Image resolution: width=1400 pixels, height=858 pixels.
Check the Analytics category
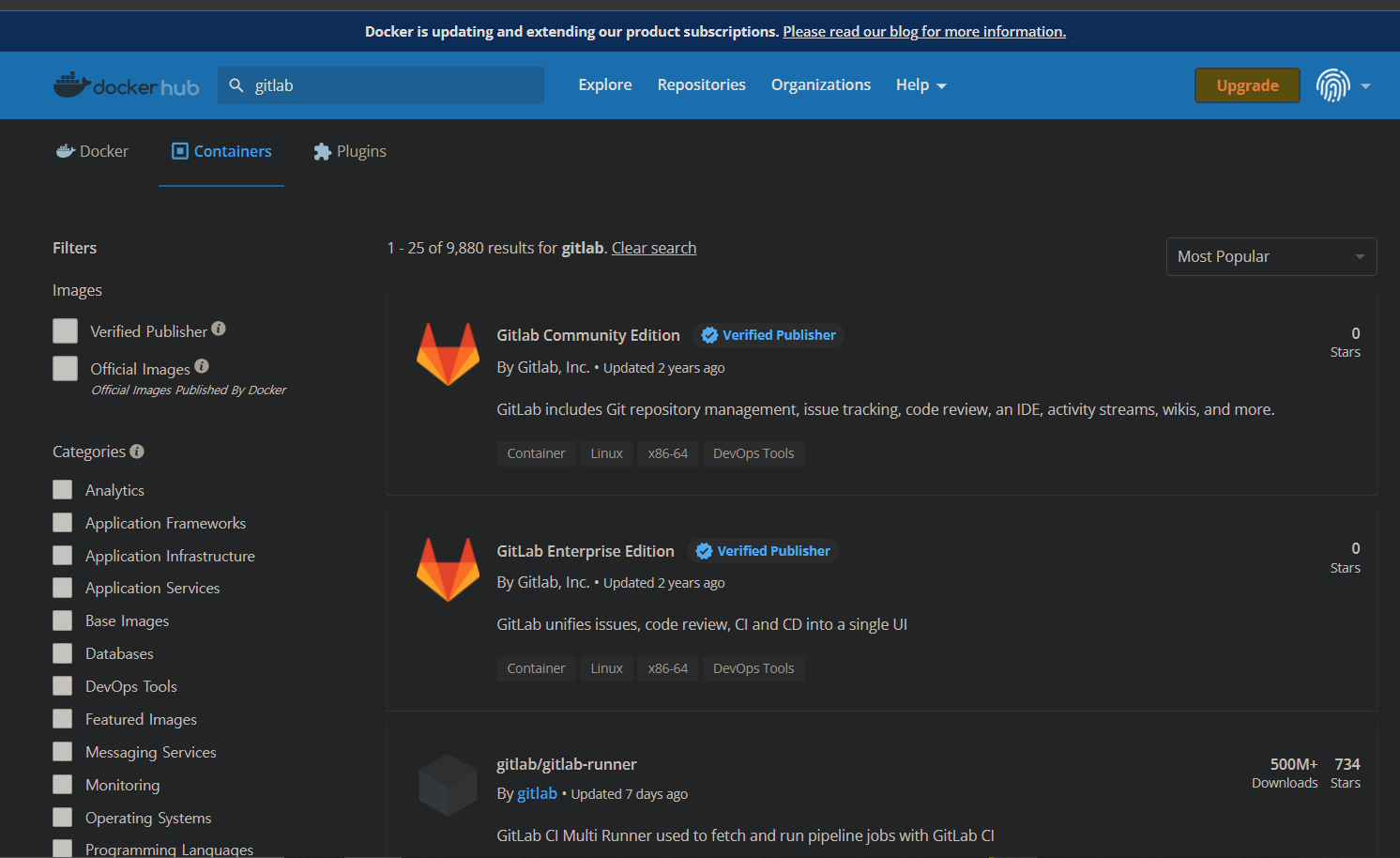(x=63, y=489)
